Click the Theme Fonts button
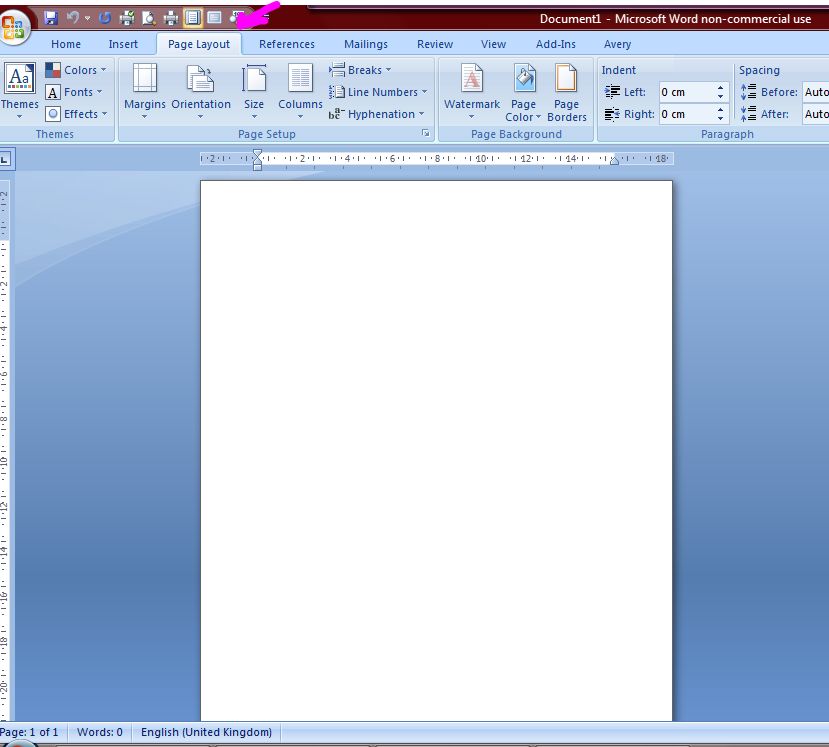 point(75,92)
